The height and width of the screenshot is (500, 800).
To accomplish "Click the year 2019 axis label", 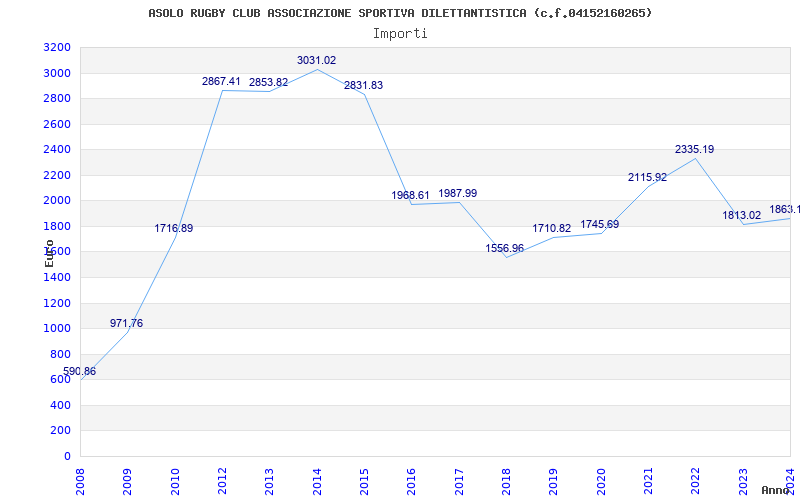I will point(554,482).
